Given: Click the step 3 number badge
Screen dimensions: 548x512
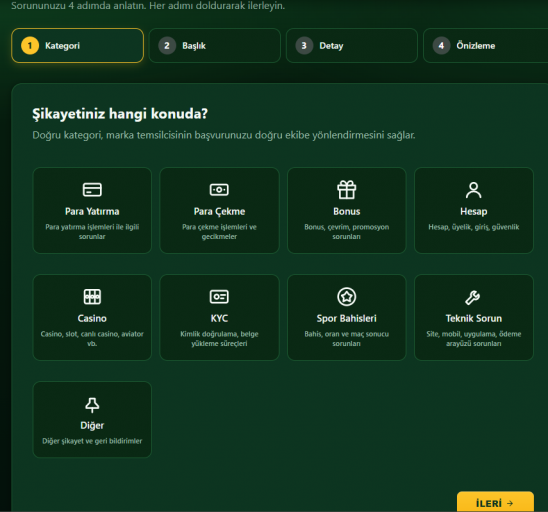Looking at the screenshot, I should click(304, 46).
